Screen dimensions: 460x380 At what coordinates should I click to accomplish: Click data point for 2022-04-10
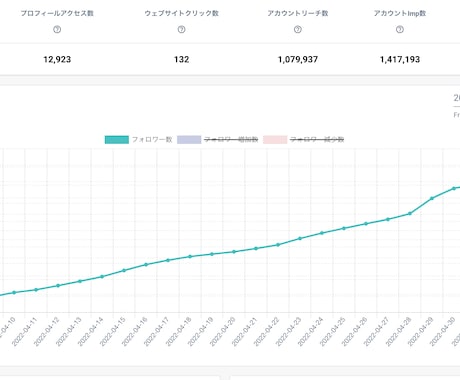pyautogui.click(x=14, y=292)
